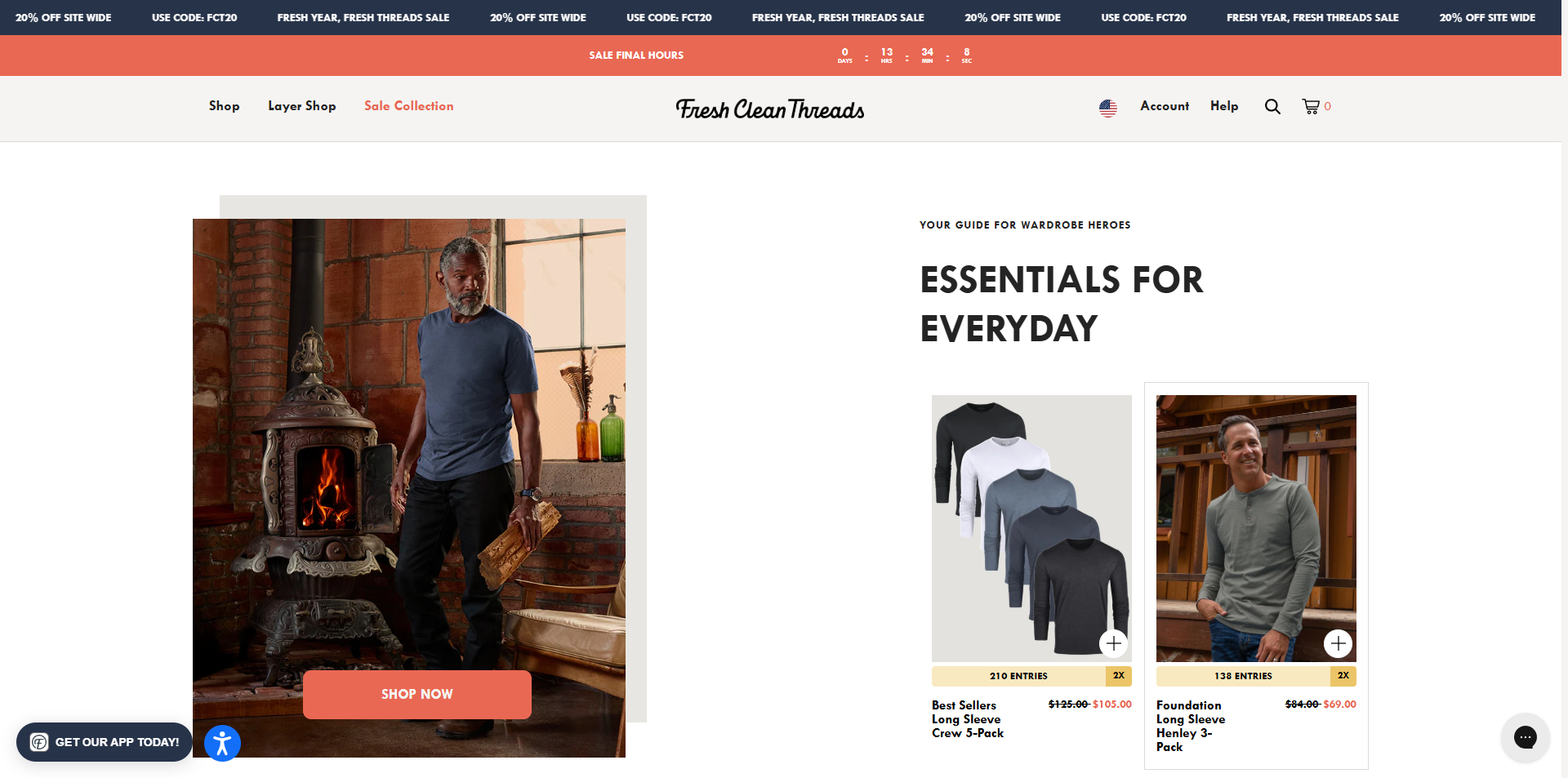The image size is (1568, 778).
Task: View the shopping cart icon
Action: [1312, 106]
